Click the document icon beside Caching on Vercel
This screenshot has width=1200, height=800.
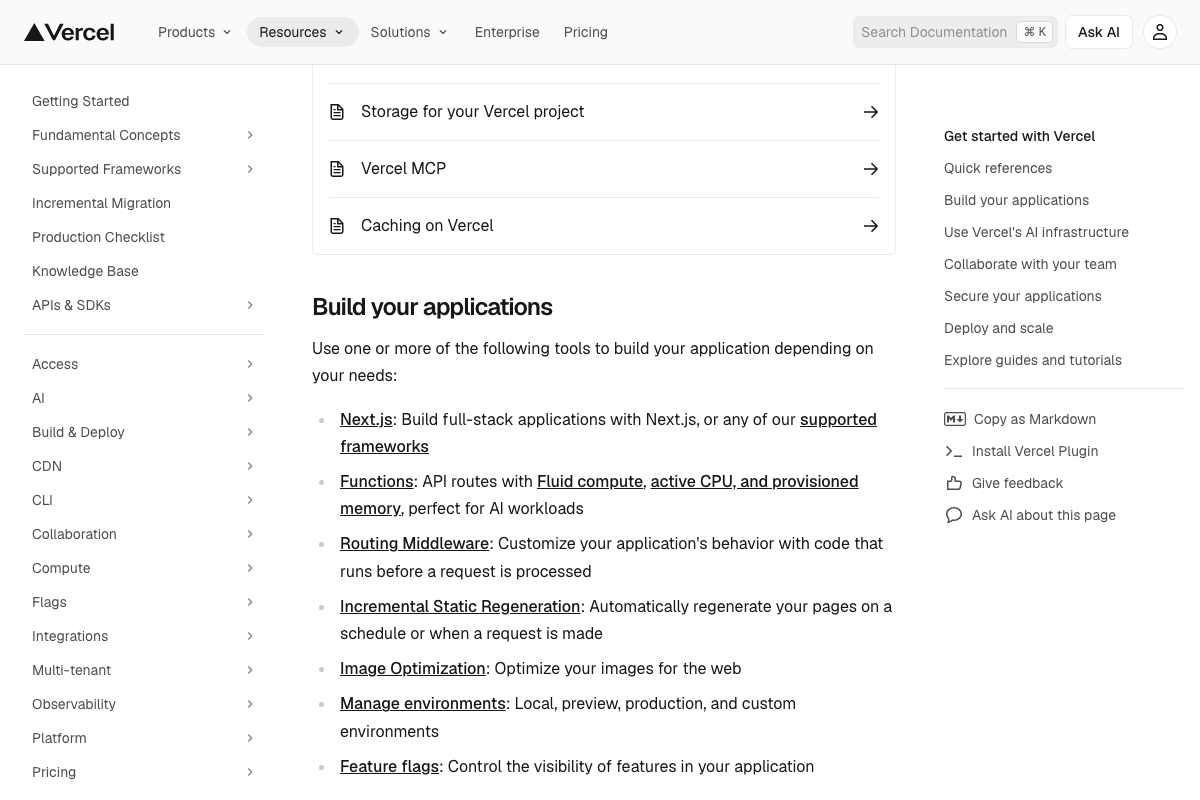click(337, 226)
